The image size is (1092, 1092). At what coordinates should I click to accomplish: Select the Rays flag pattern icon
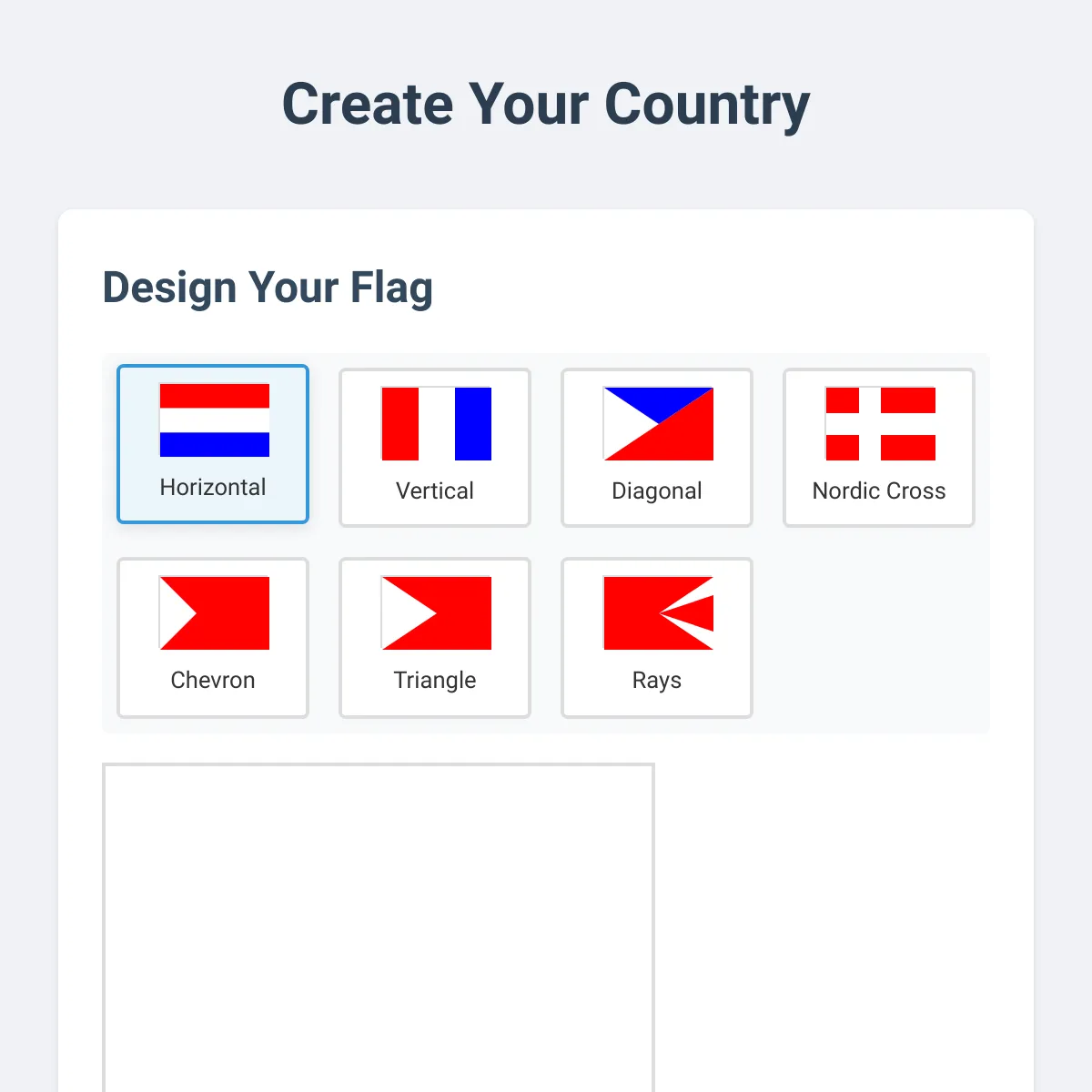click(659, 613)
